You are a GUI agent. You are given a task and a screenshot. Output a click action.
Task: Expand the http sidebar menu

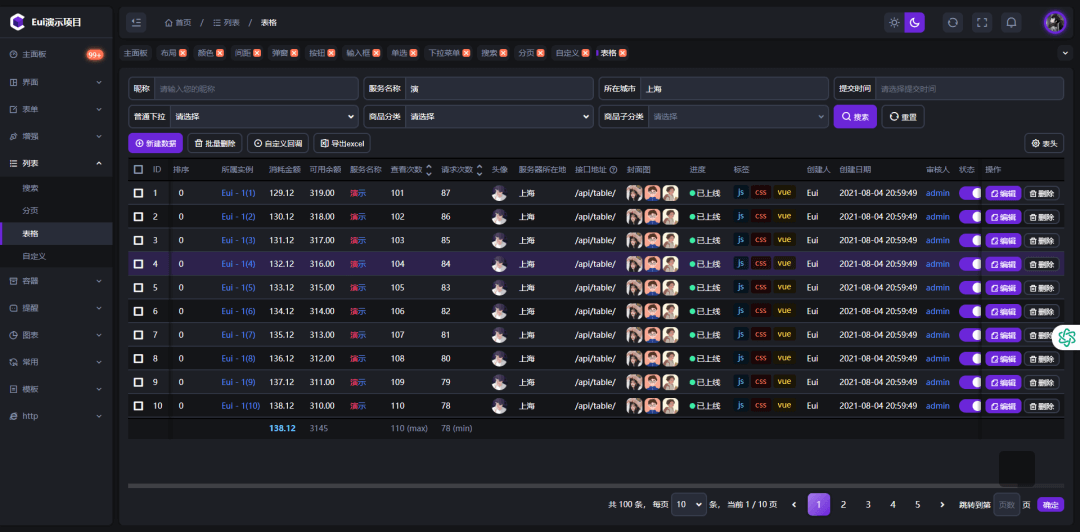[56, 416]
